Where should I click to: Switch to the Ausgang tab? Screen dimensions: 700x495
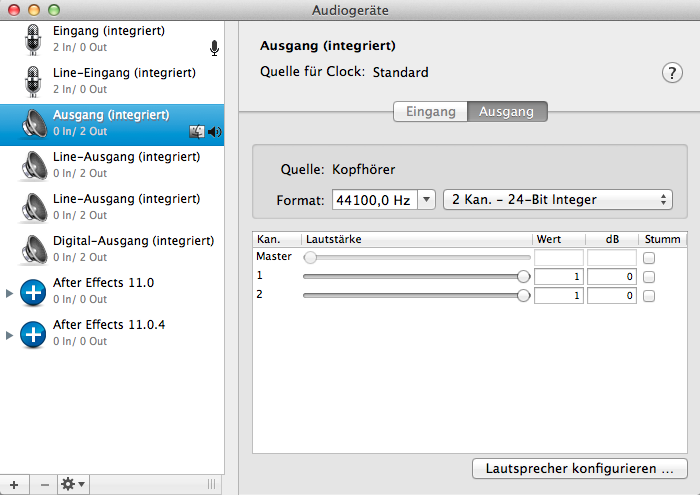pos(507,112)
